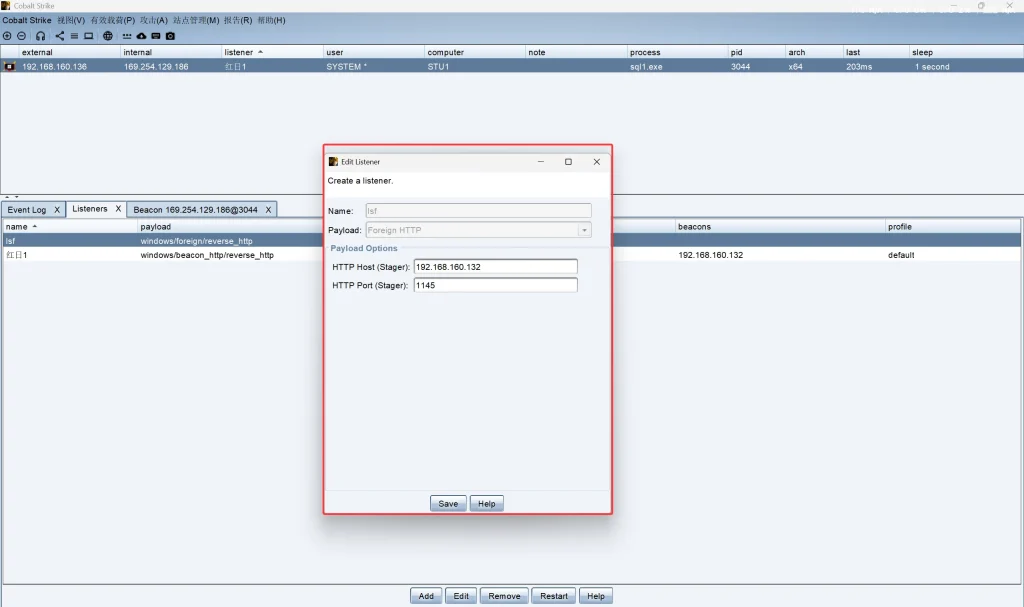Open the 攻击(A) menu
This screenshot has height=607, width=1024.
tap(153, 20)
